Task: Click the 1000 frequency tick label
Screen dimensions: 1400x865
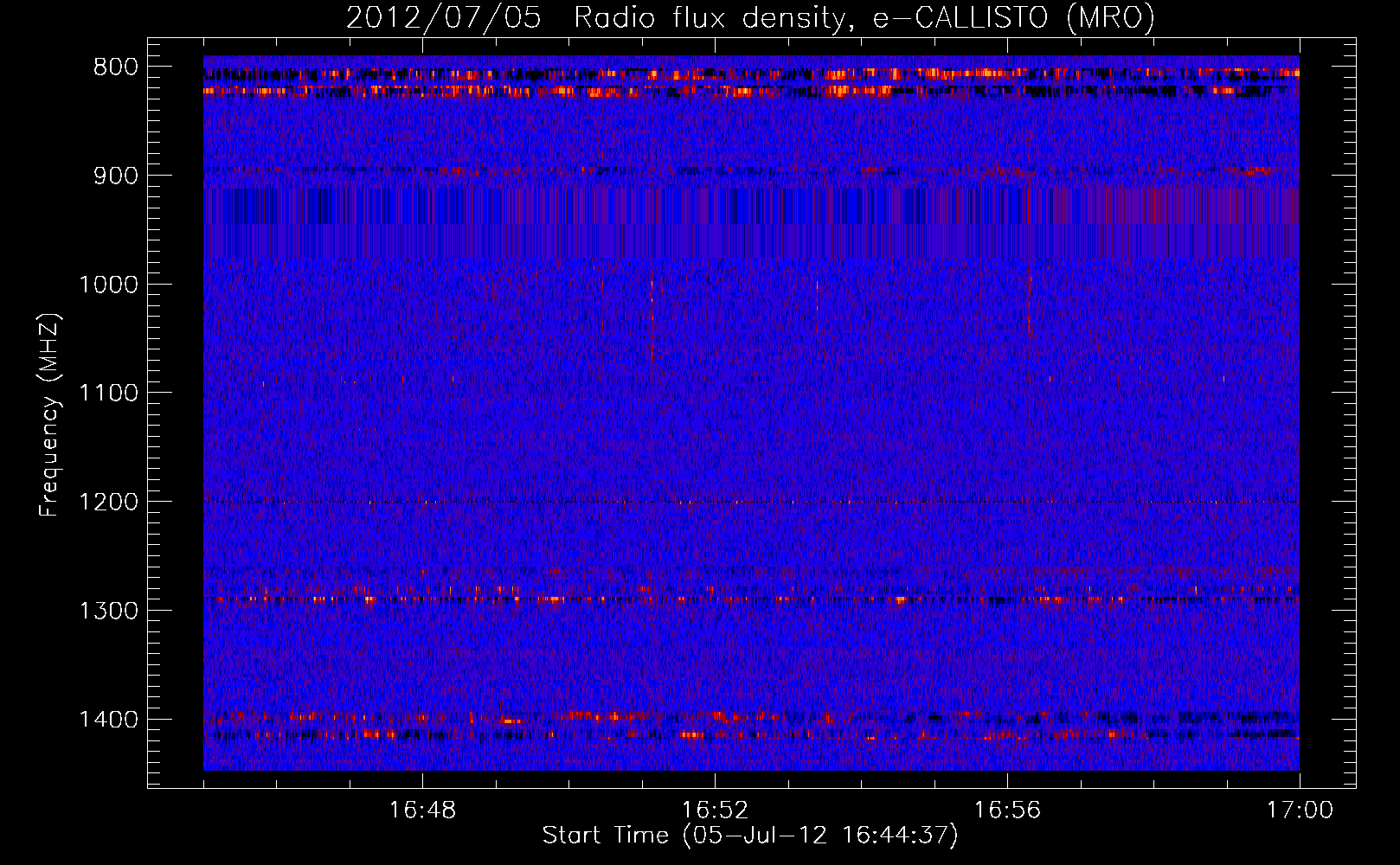Action: pos(108,285)
